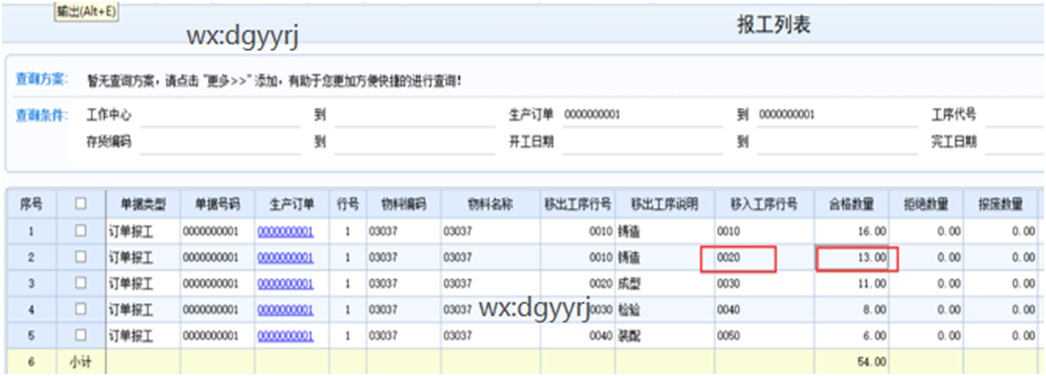Image resolution: width=1046 pixels, height=376 pixels.
Task: Sort by the 移出工序说明 column header
Action: [664, 205]
